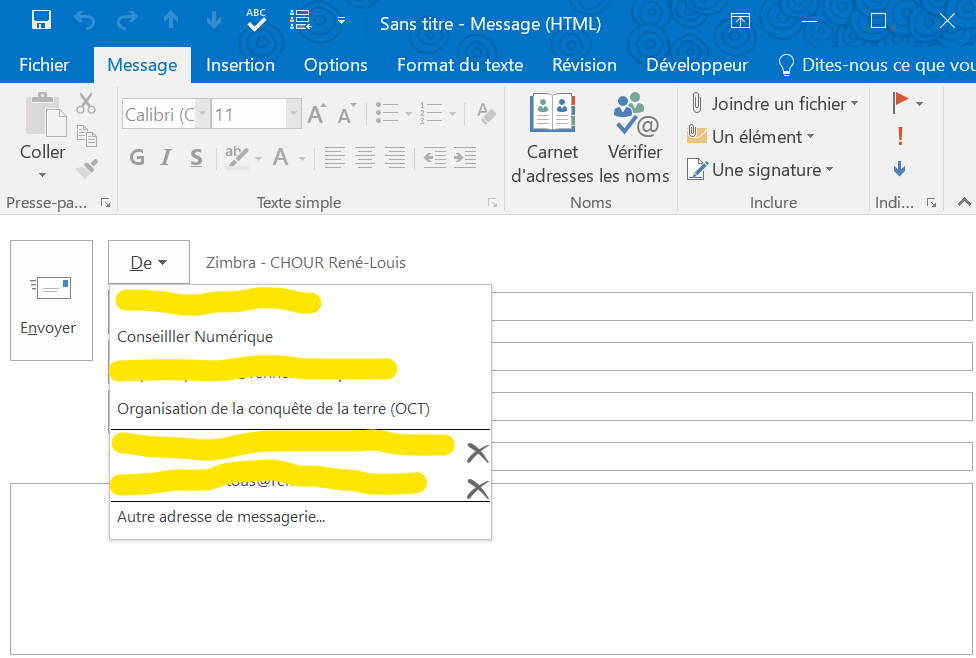This screenshot has width=976, height=658.
Task: Click the save icon in title bar
Action: click(x=41, y=20)
